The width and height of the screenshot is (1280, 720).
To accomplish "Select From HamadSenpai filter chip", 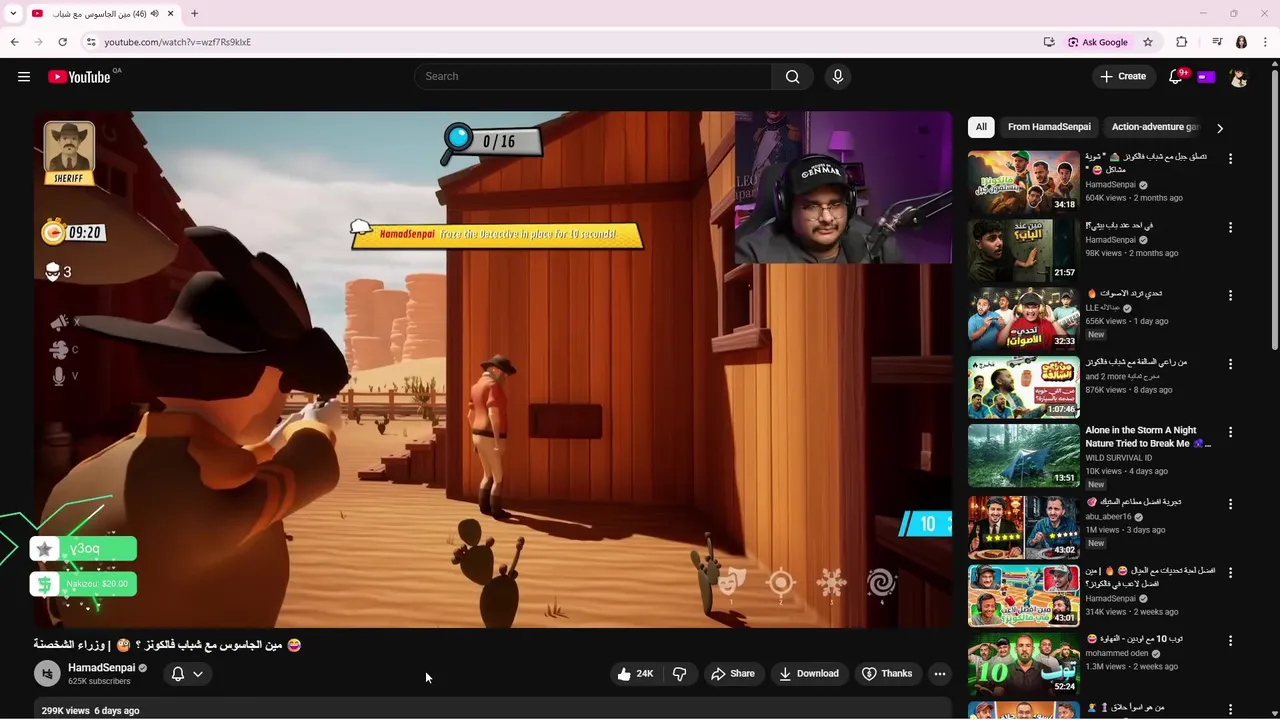I will point(1049,127).
